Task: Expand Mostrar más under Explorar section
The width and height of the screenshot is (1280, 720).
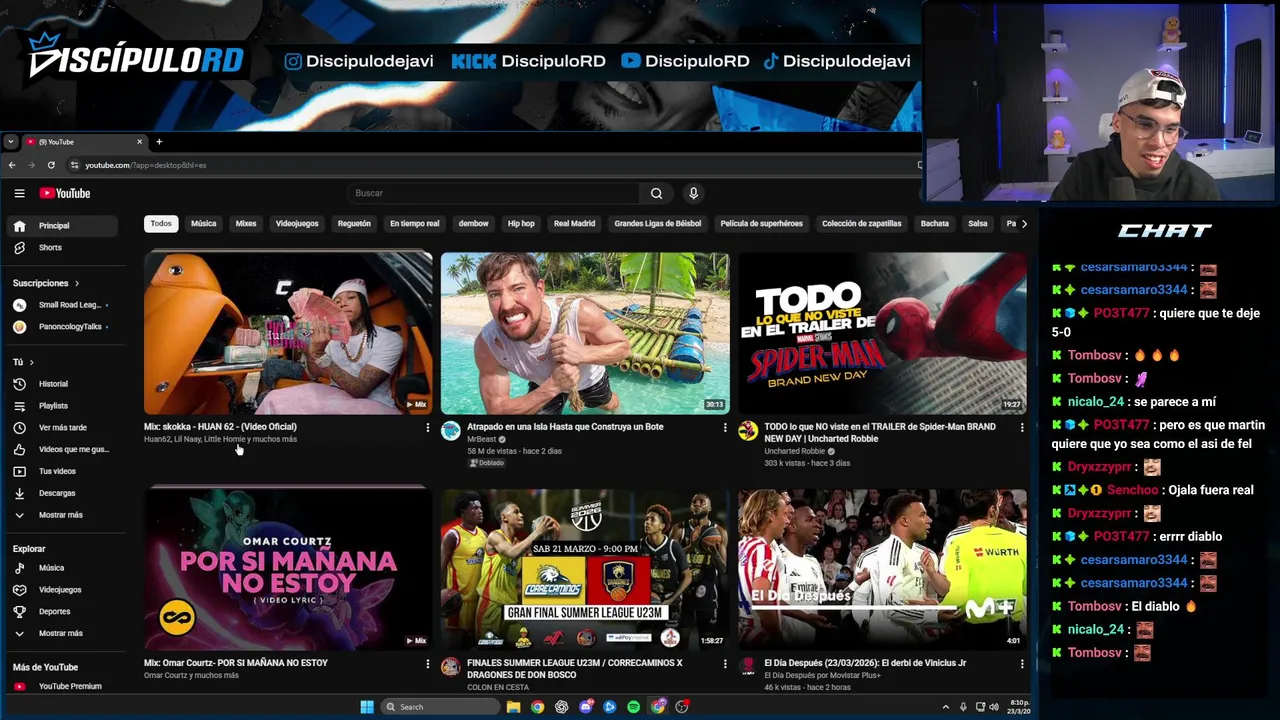Action: point(60,633)
